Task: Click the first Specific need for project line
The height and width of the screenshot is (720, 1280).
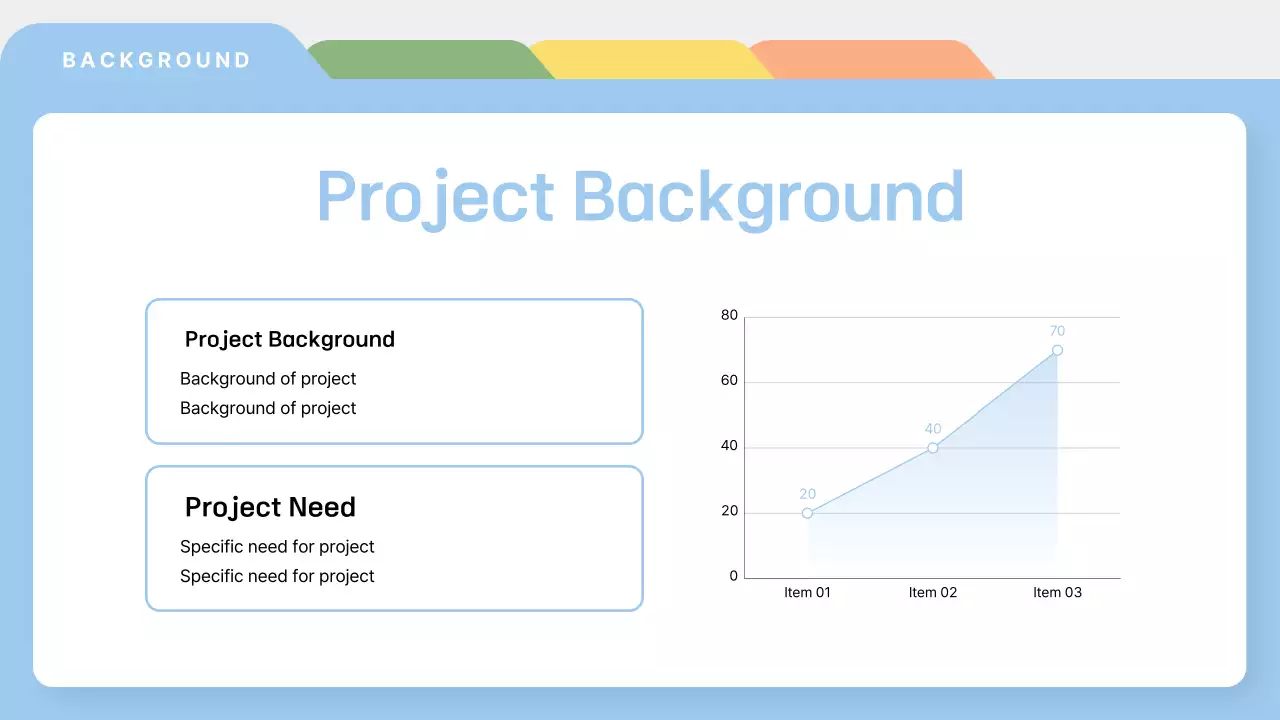Action: (x=277, y=547)
